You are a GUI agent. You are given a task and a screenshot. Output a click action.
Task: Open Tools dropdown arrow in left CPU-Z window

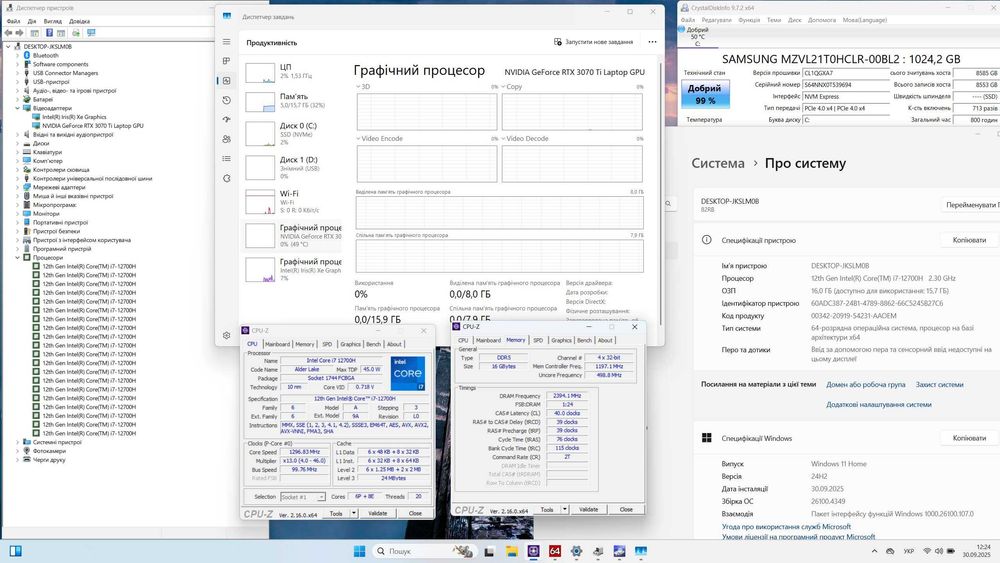coord(353,513)
